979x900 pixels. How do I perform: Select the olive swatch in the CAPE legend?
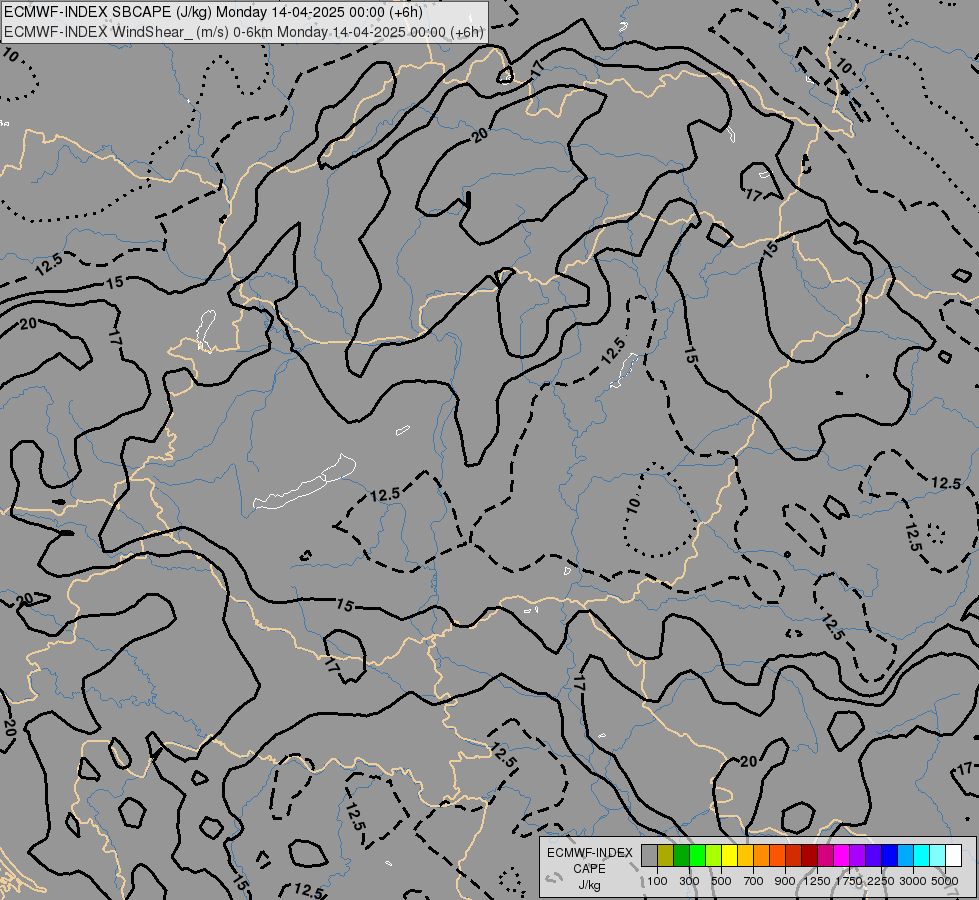pos(665,855)
